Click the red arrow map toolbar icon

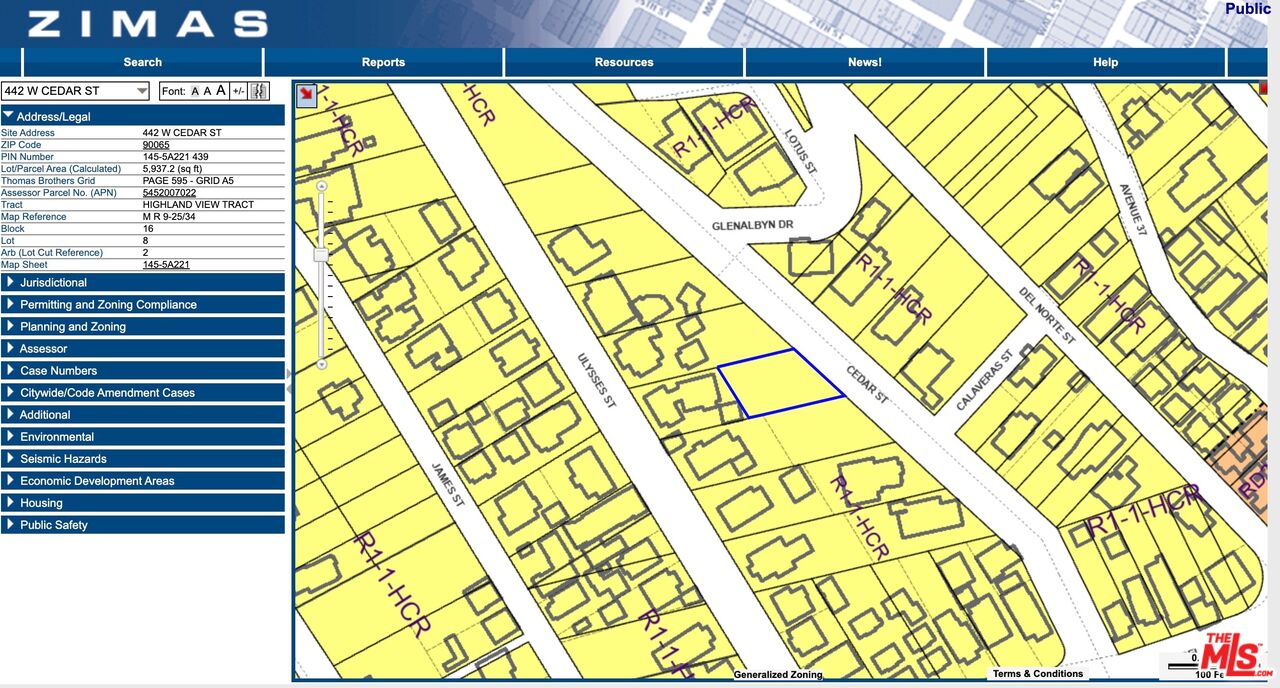coord(307,94)
